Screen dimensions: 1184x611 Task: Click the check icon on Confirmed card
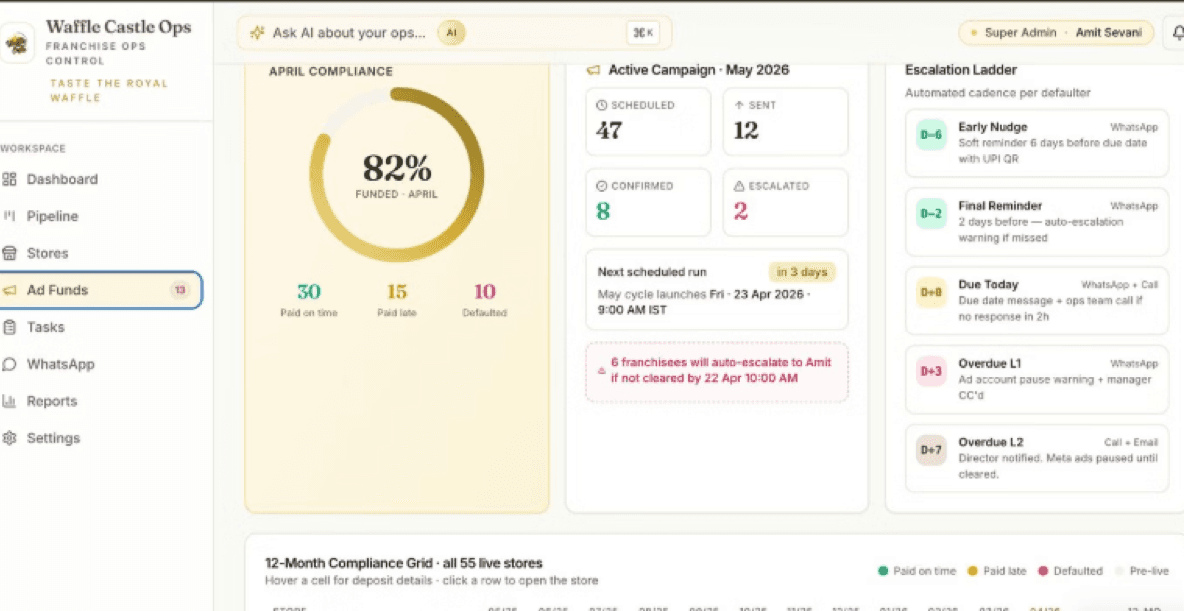[601, 186]
